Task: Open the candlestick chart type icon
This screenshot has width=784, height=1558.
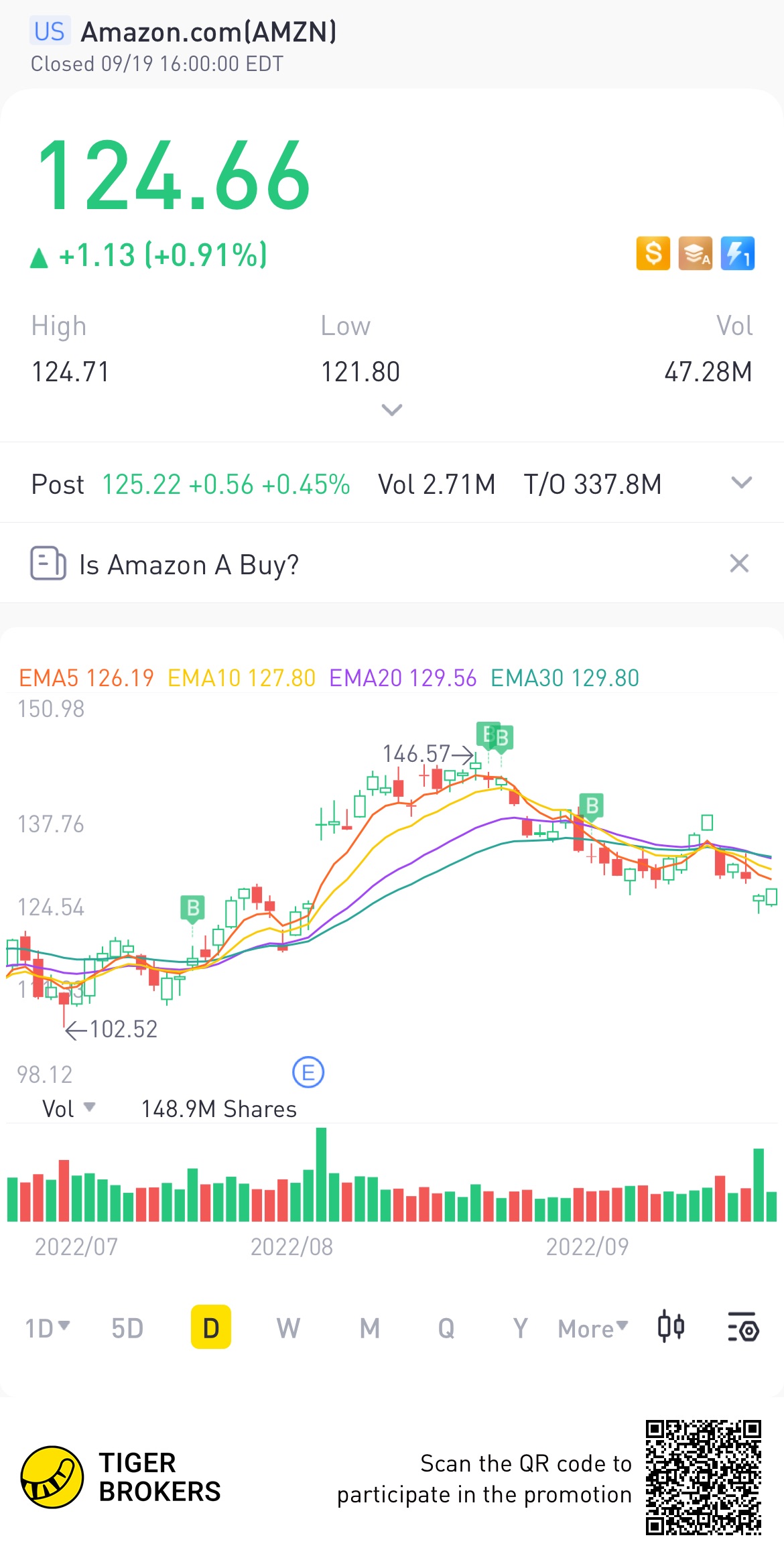Action: pyautogui.click(x=671, y=1327)
